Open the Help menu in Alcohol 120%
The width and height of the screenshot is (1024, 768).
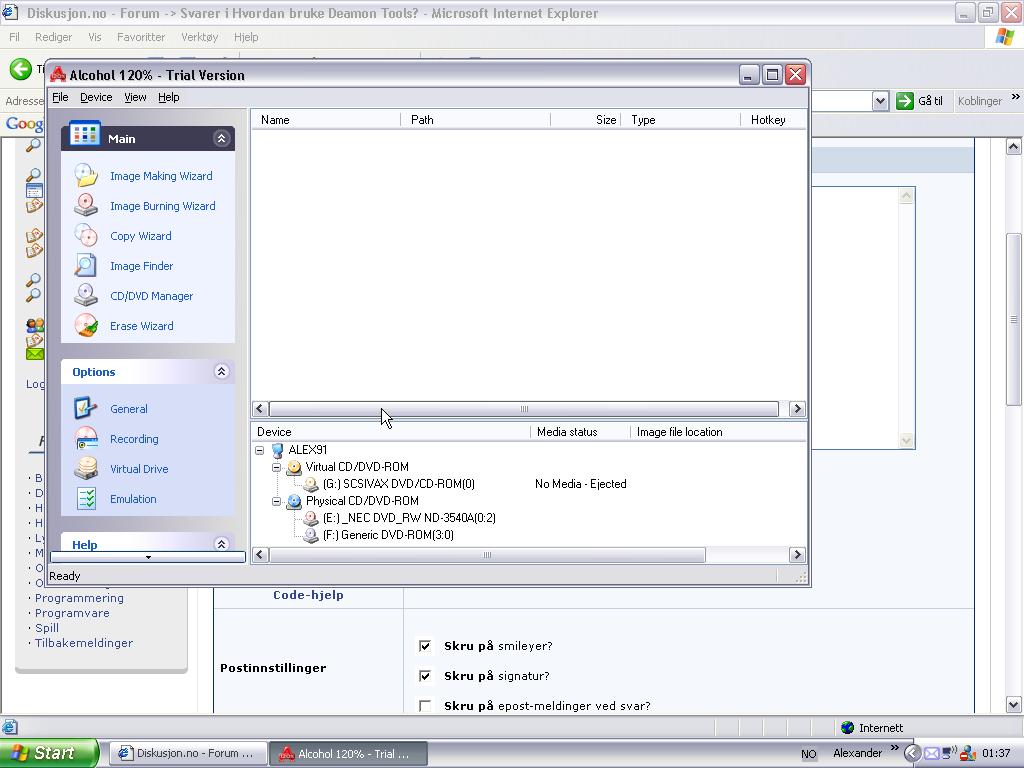coord(168,97)
